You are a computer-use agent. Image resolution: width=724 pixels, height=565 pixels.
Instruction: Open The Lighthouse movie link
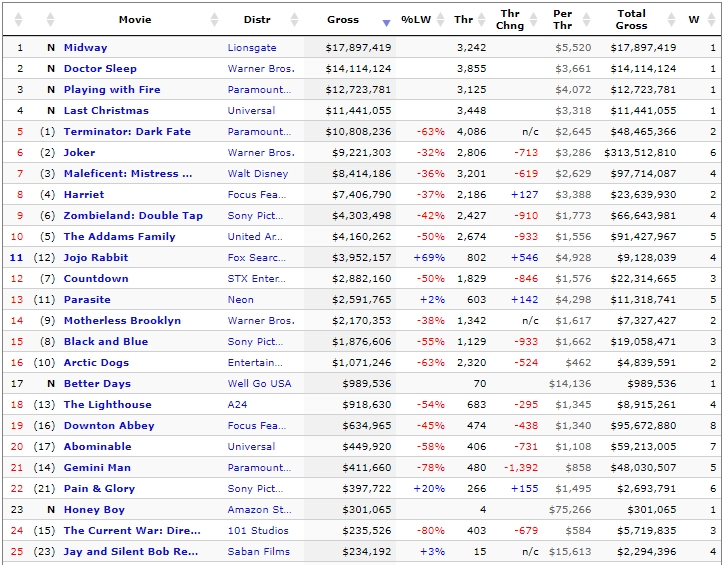tap(108, 404)
